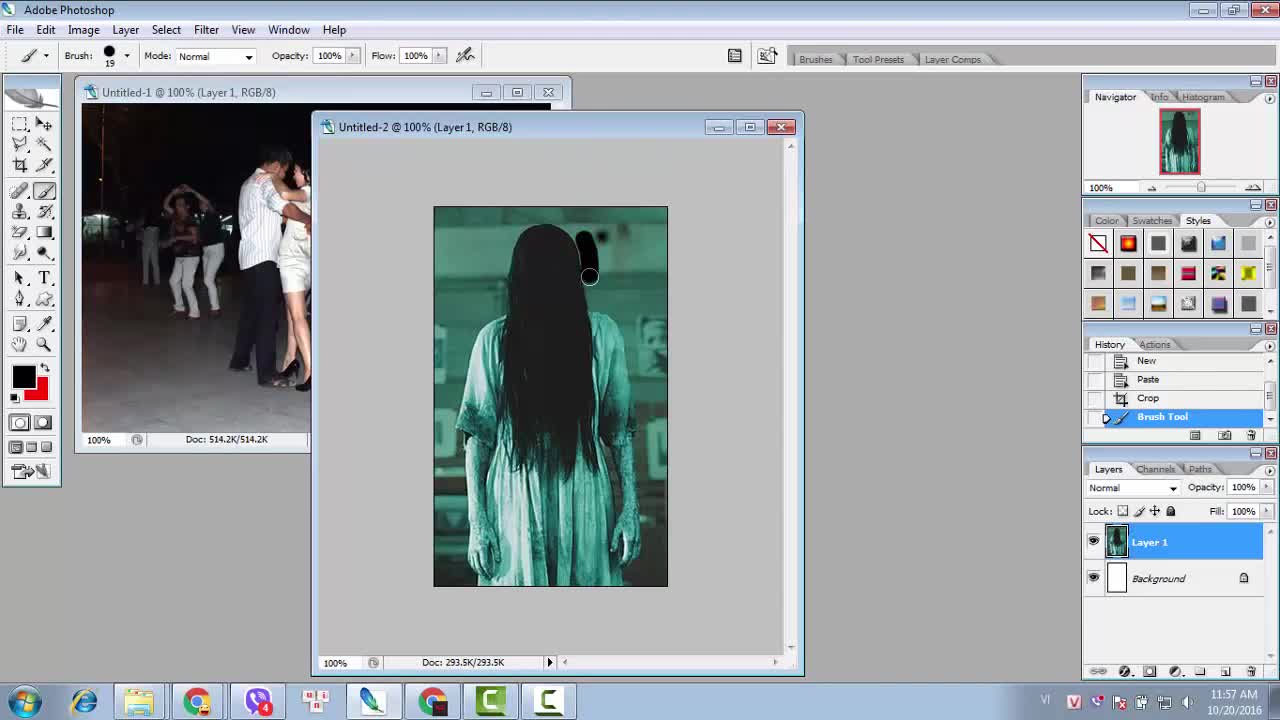Select the Brush tool in toolbox
The image size is (1280, 720).
tap(44, 191)
